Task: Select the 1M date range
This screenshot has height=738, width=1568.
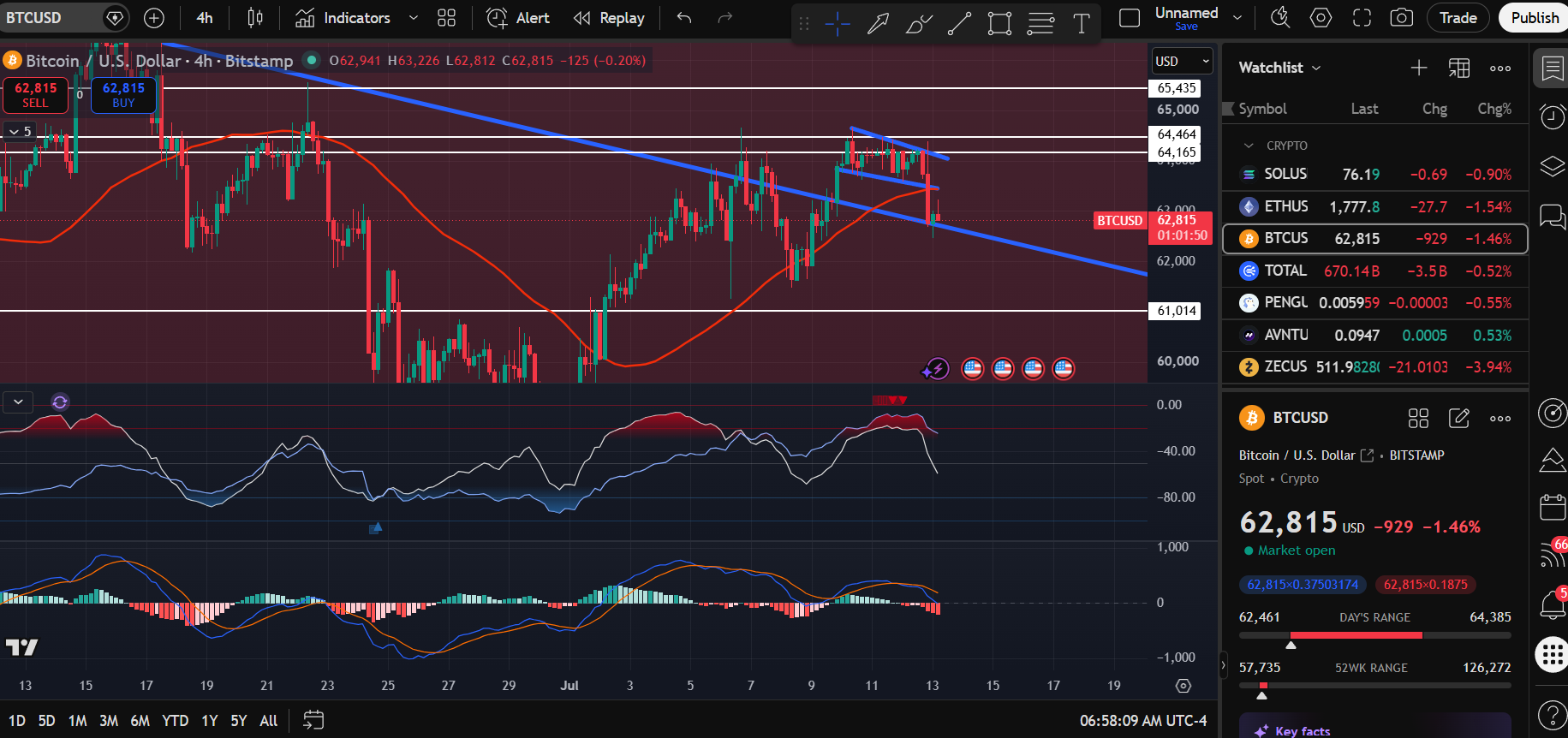Action: tap(78, 721)
